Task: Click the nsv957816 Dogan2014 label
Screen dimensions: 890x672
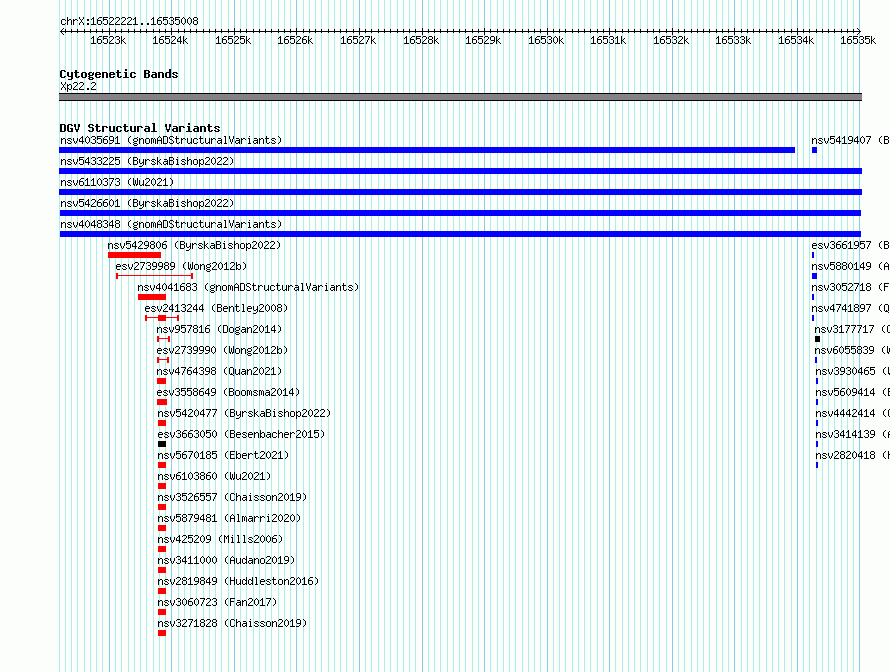Action: [219, 329]
